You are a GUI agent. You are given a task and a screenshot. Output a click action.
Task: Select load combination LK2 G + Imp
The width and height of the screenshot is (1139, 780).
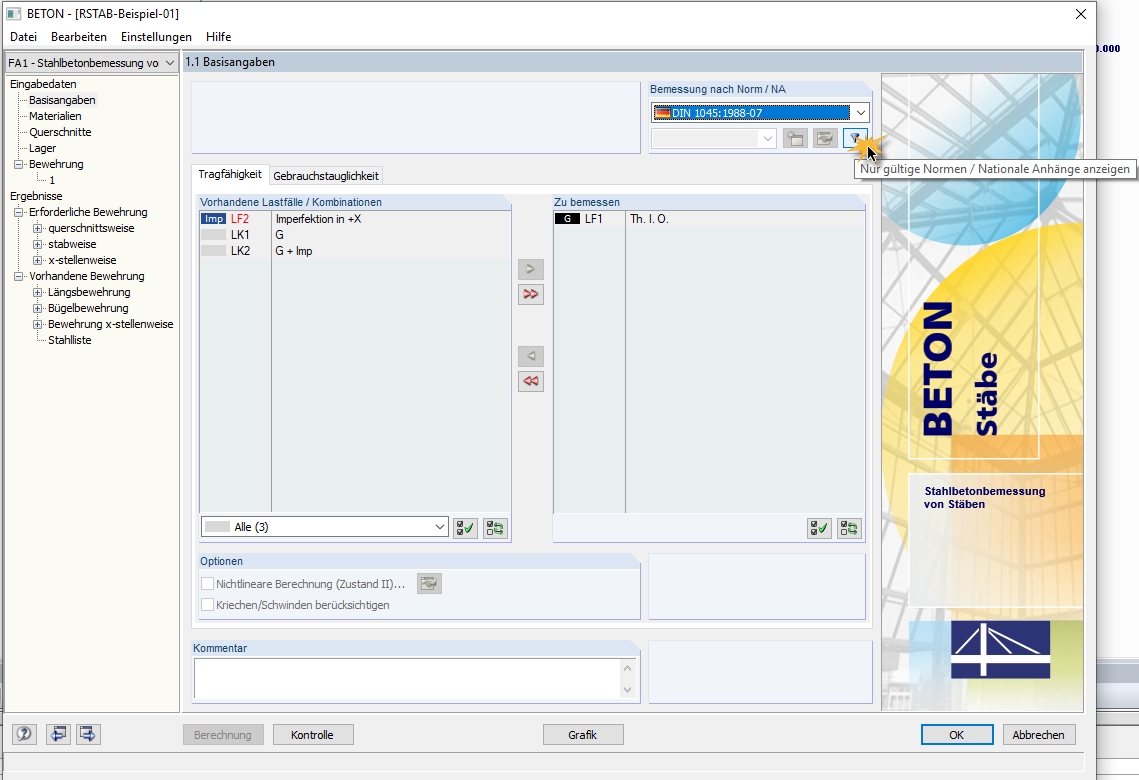354,251
